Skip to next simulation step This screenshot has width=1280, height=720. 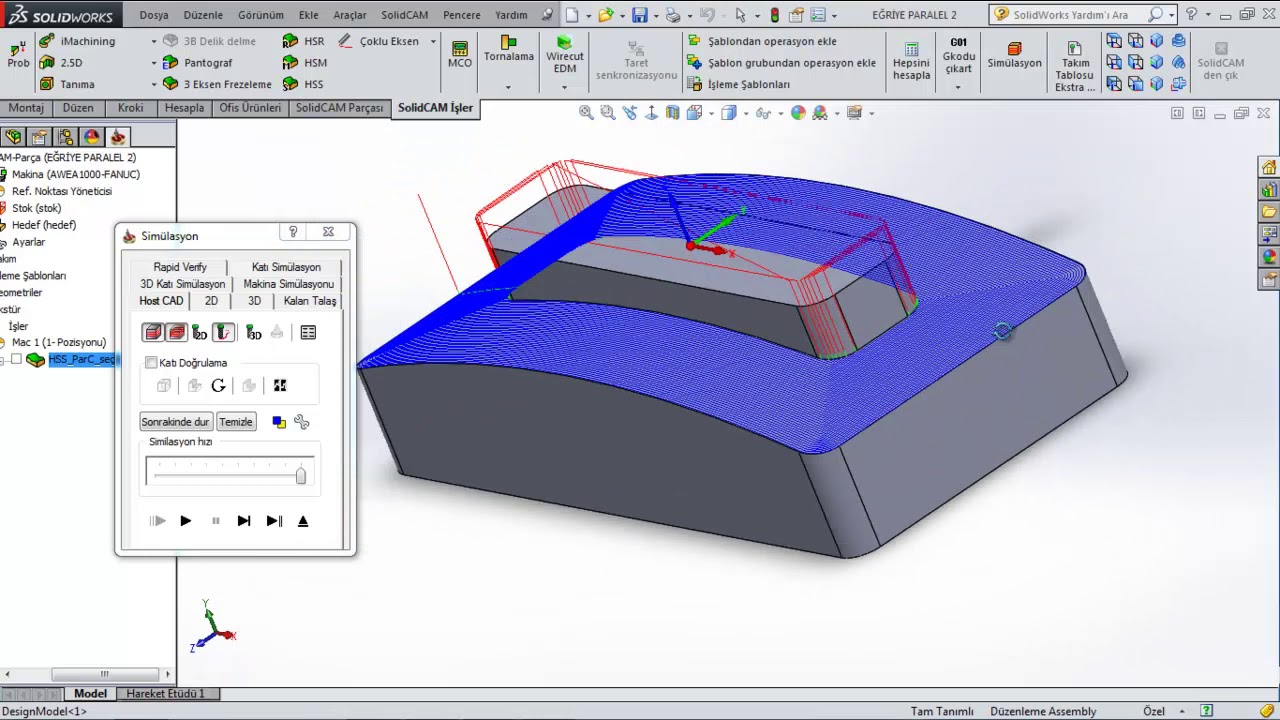tap(243, 521)
